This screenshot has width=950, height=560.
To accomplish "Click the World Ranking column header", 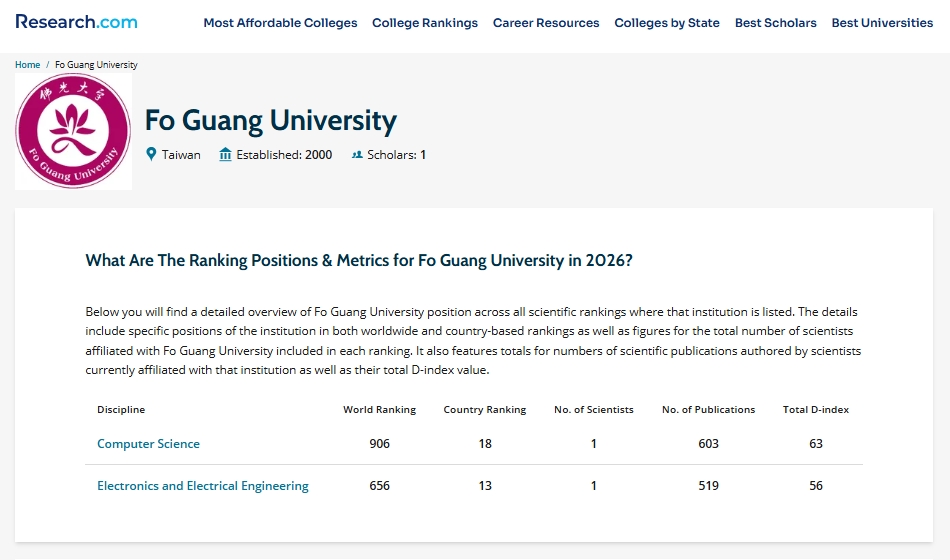I will click(x=380, y=410).
